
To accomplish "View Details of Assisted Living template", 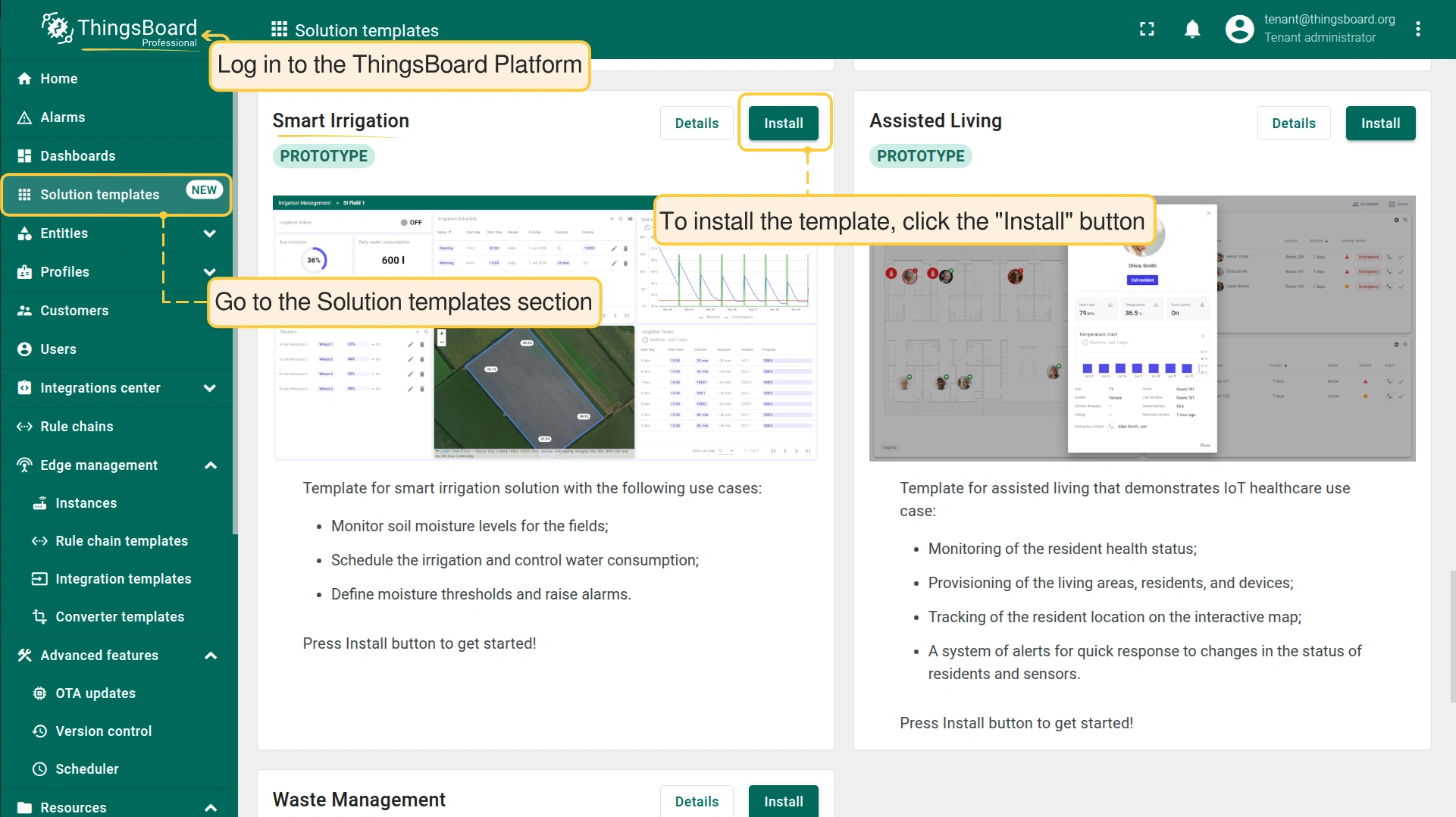I will coord(1293,124).
